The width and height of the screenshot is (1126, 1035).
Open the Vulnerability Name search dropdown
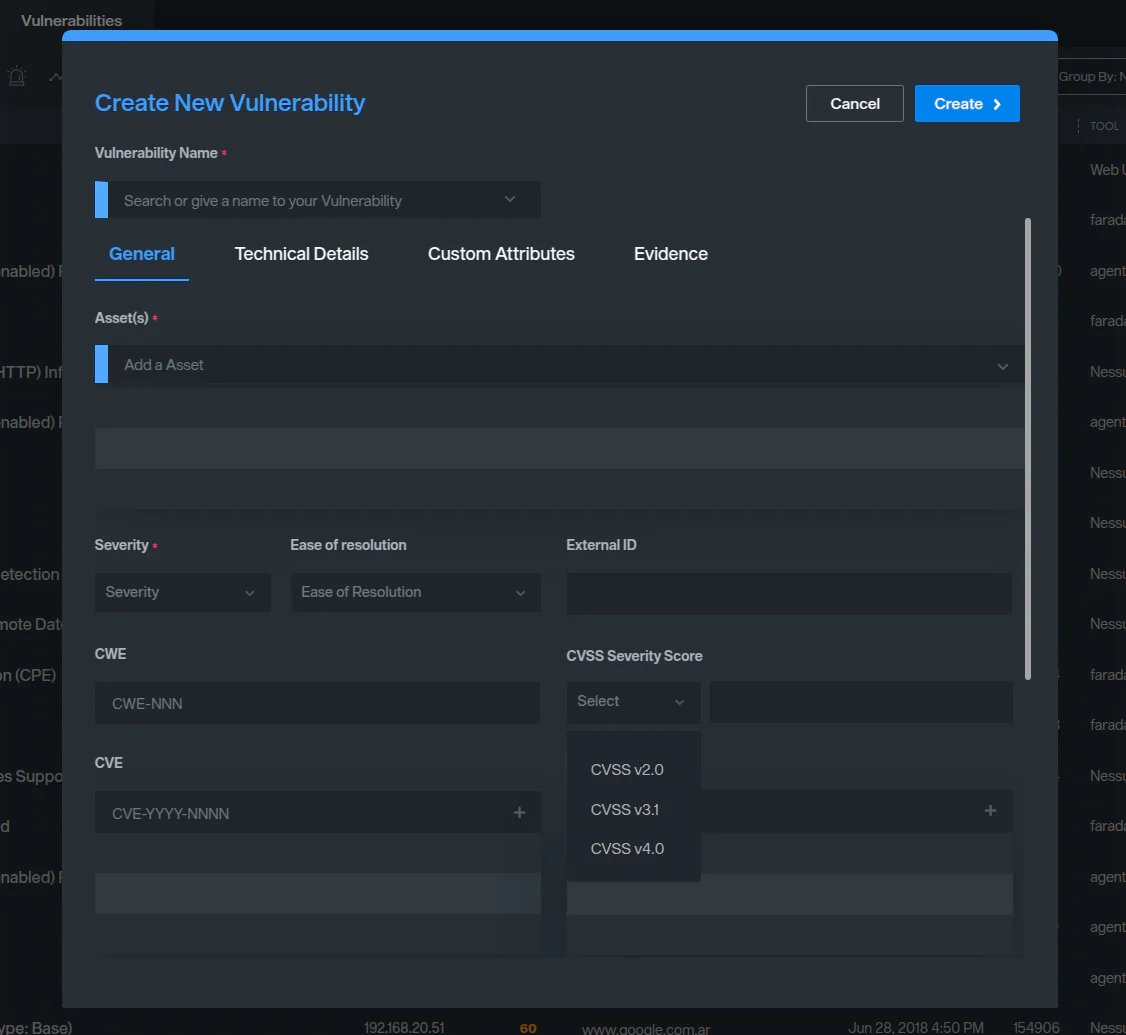tap(510, 199)
